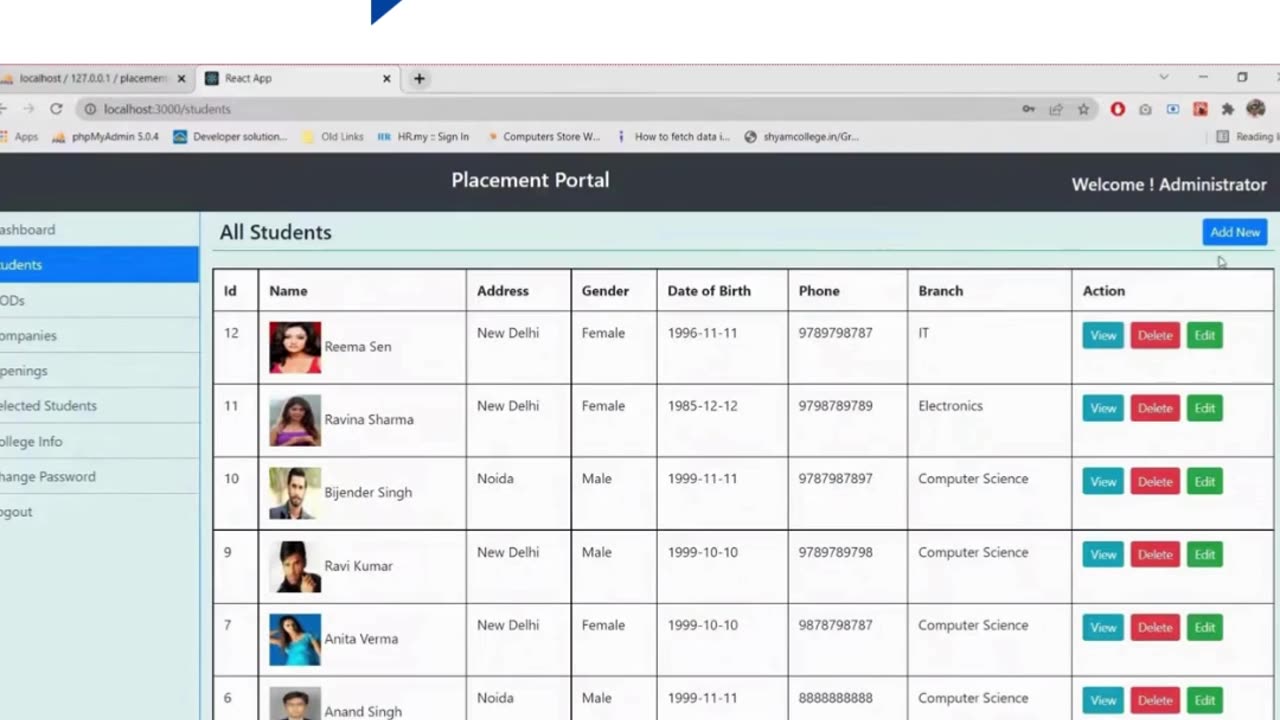Switch to the React App tab
Image resolution: width=1280 pixels, height=720 pixels.
point(297,78)
